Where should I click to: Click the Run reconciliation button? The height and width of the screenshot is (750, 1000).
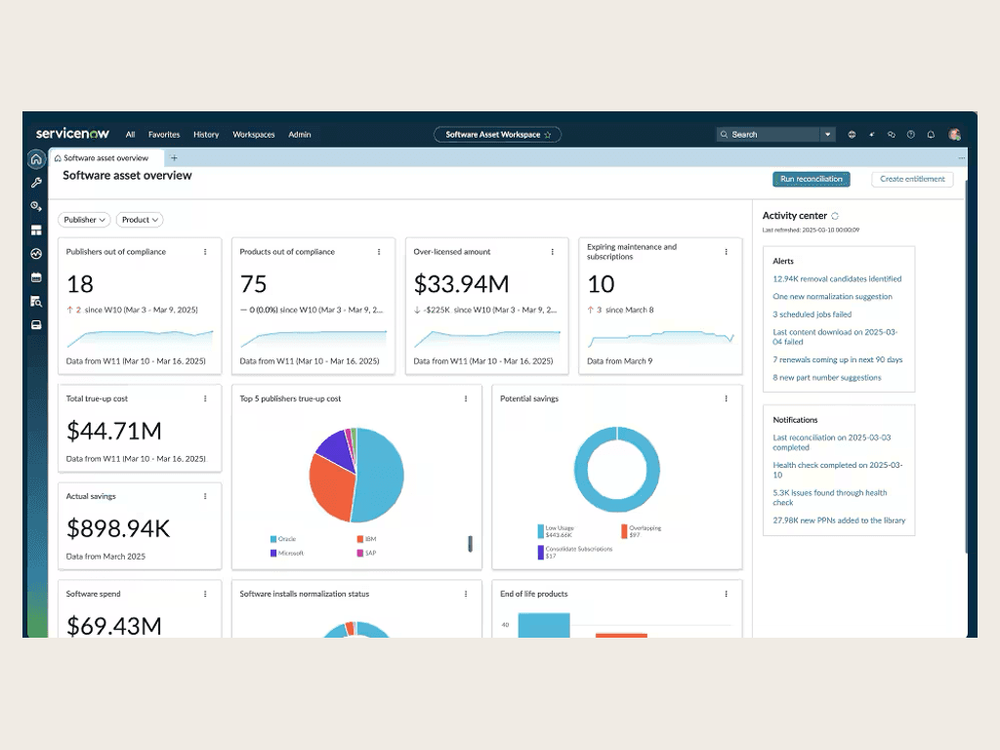(x=811, y=179)
